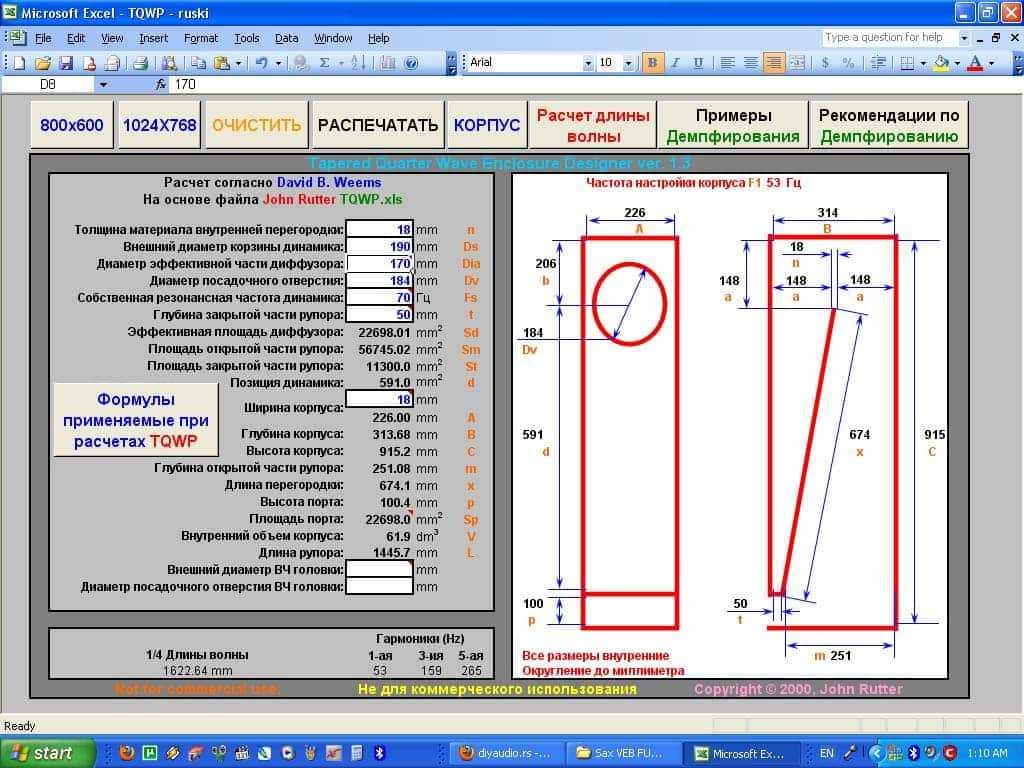Save the workbook with the floppy icon
This screenshot has width=1024, height=768.
pos(66,63)
